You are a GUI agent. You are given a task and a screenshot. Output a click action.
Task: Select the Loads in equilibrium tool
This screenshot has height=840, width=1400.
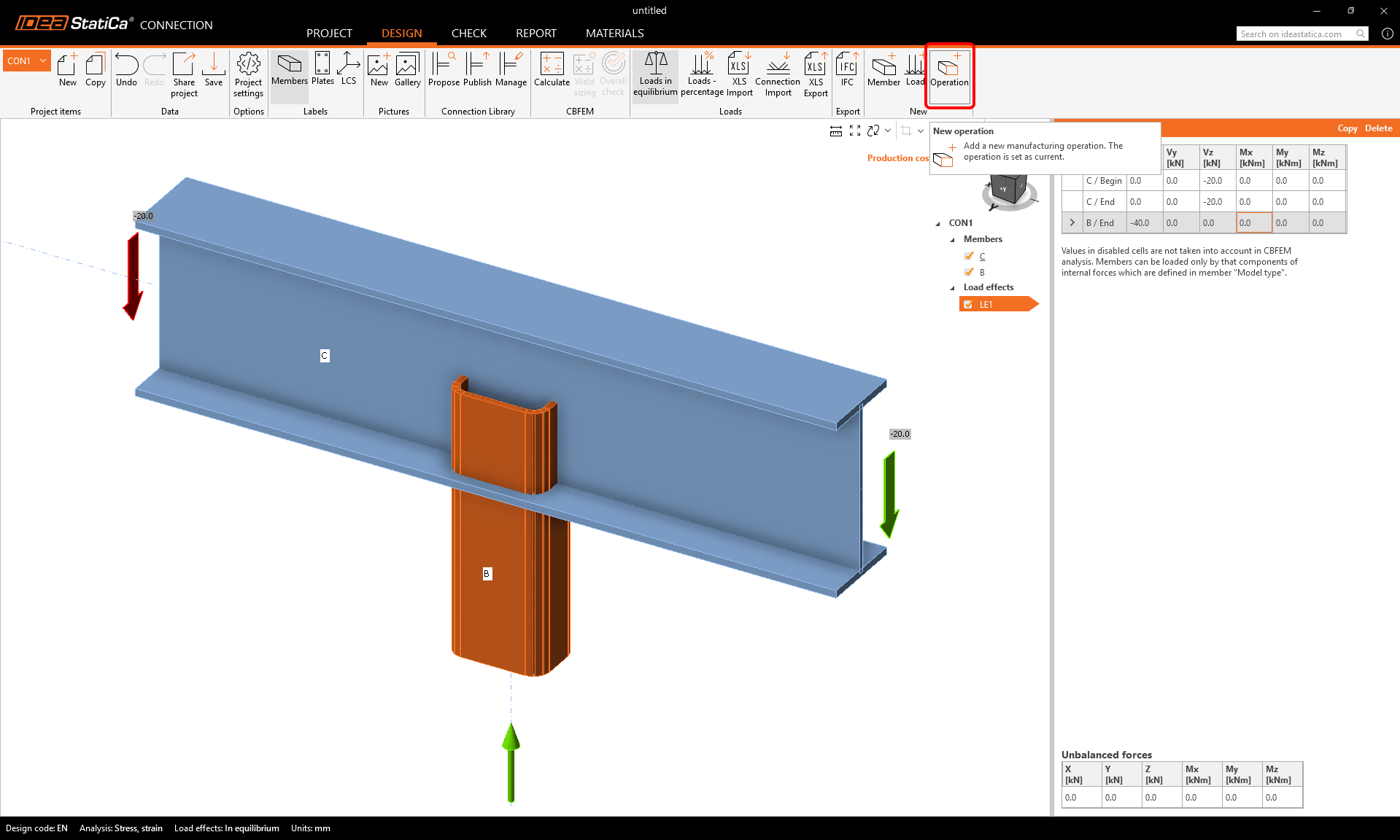(x=655, y=74)
